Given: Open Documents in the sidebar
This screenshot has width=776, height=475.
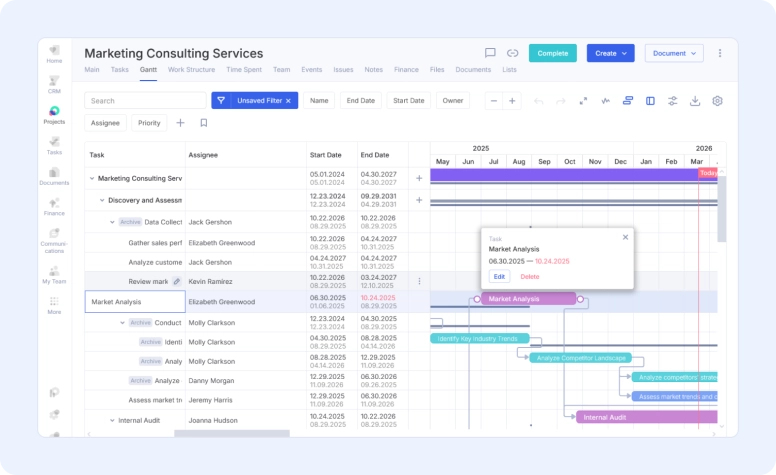Looking at the screenshot, I should click(x=54, y=176).
